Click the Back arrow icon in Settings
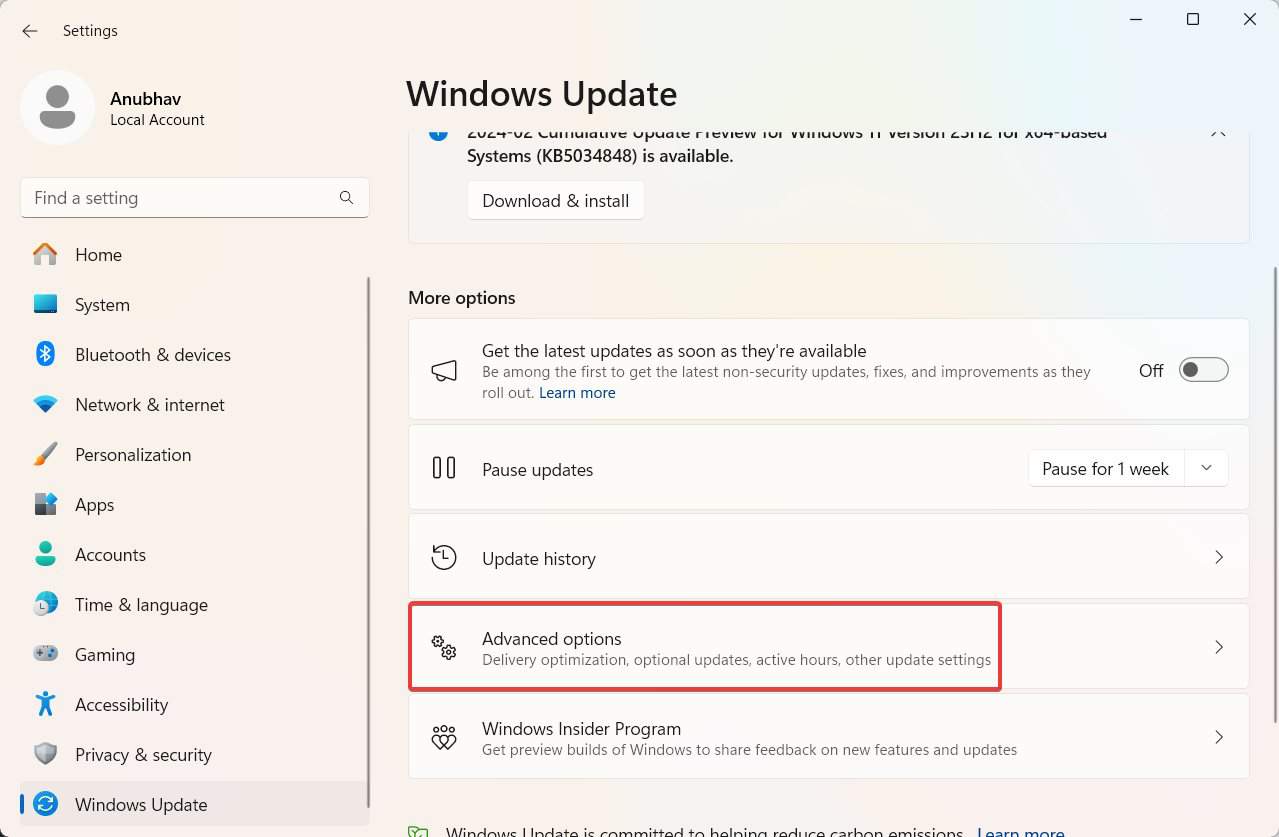This screenshot has width=1279, height=837. point(30,31)
